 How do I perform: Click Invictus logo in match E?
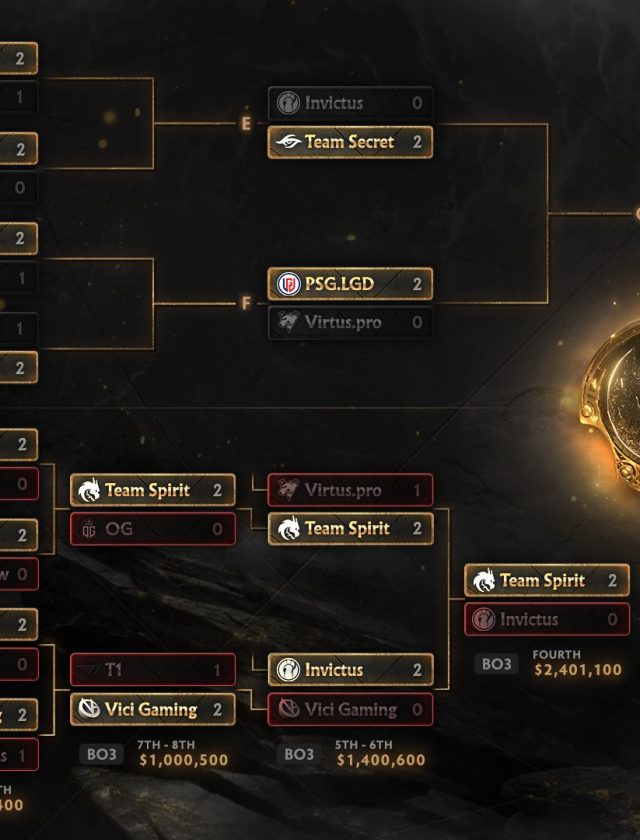[x=288, y=103]
